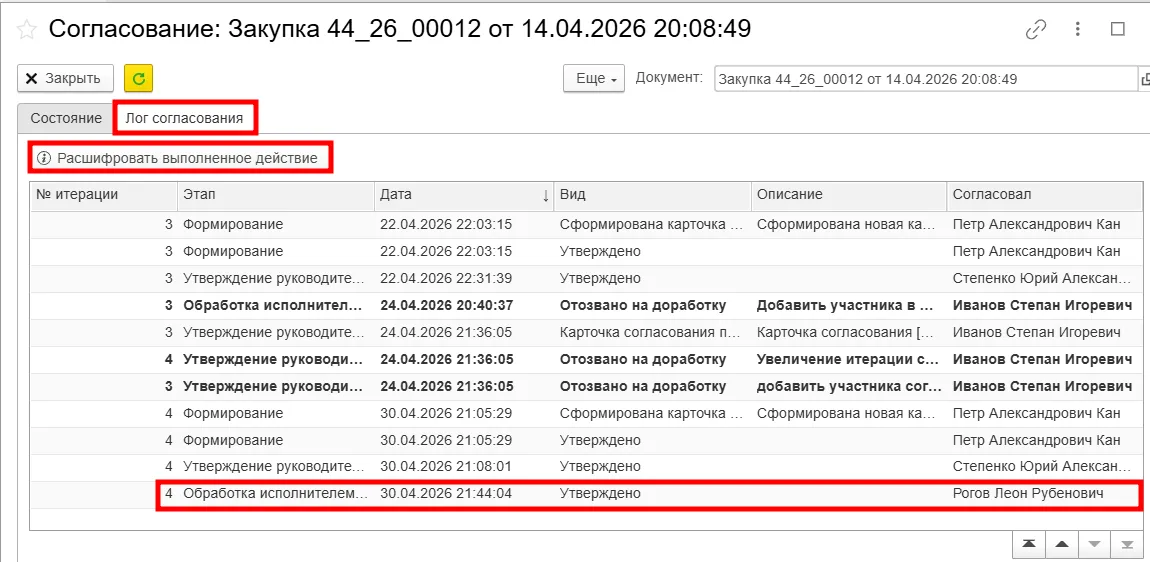Click 'Карточка согласования п...' Вид cell
The image size is (1150, 562).
point(653,332)
